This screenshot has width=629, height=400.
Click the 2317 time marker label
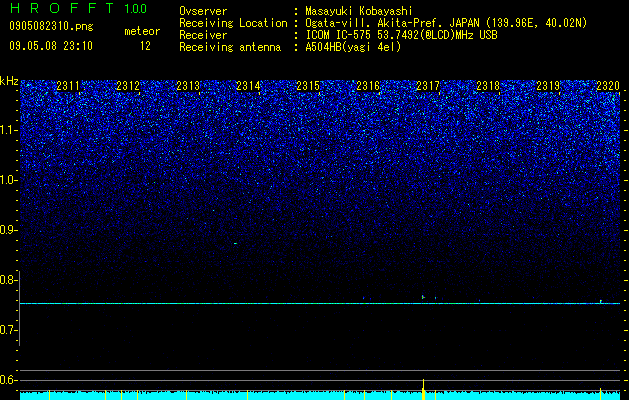point(428,86)
